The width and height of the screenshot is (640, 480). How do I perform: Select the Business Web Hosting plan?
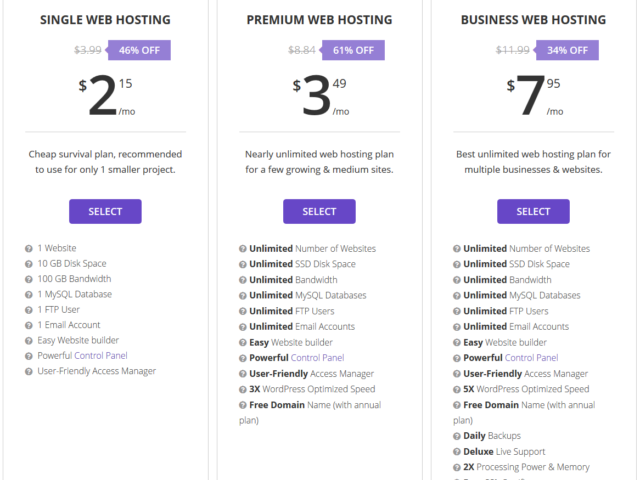coord(533,211)
